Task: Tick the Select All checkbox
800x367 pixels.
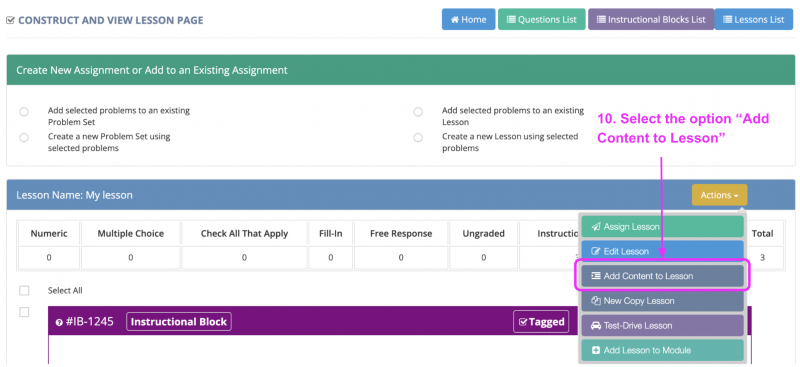Action: [24, 290]
